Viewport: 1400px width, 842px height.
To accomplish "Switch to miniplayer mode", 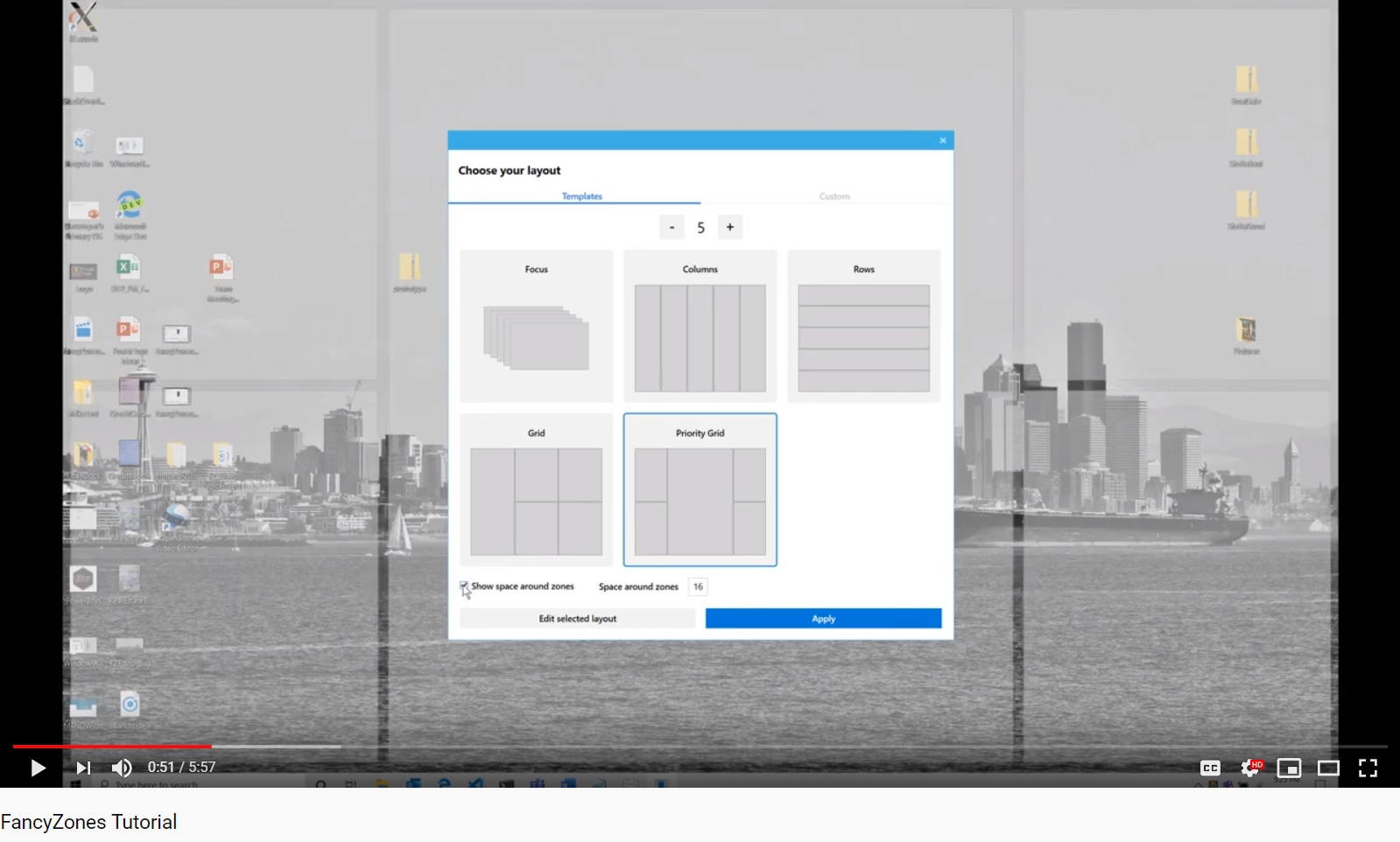I will point(1289,768).
